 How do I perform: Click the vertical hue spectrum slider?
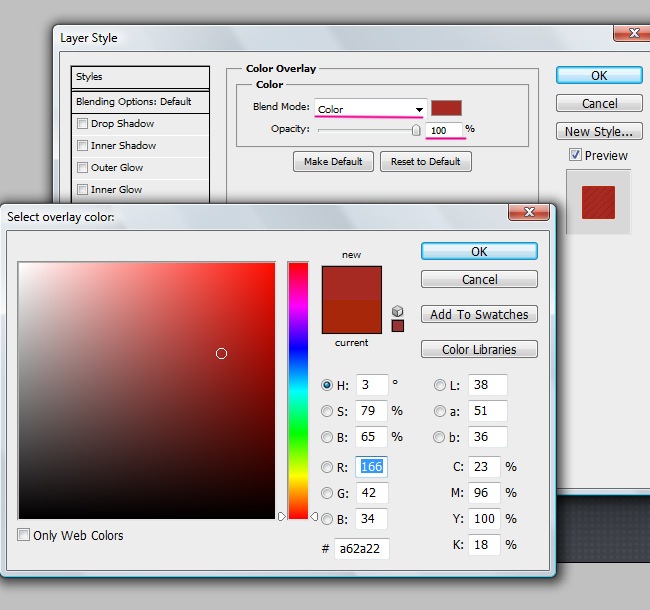298,390
